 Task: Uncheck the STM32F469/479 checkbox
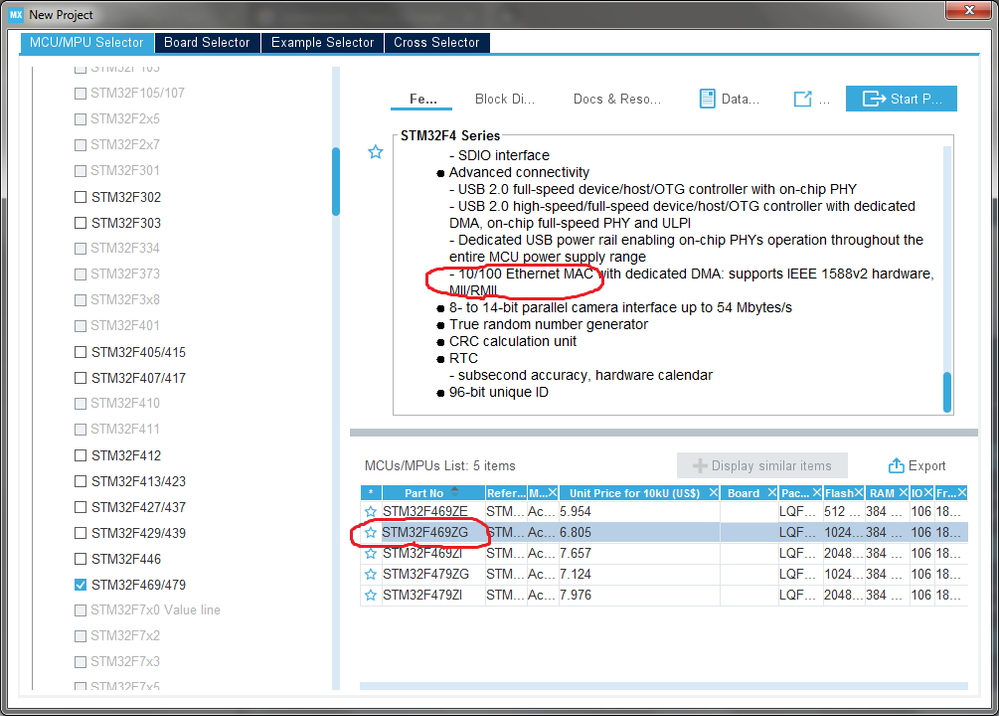point(80,585)
